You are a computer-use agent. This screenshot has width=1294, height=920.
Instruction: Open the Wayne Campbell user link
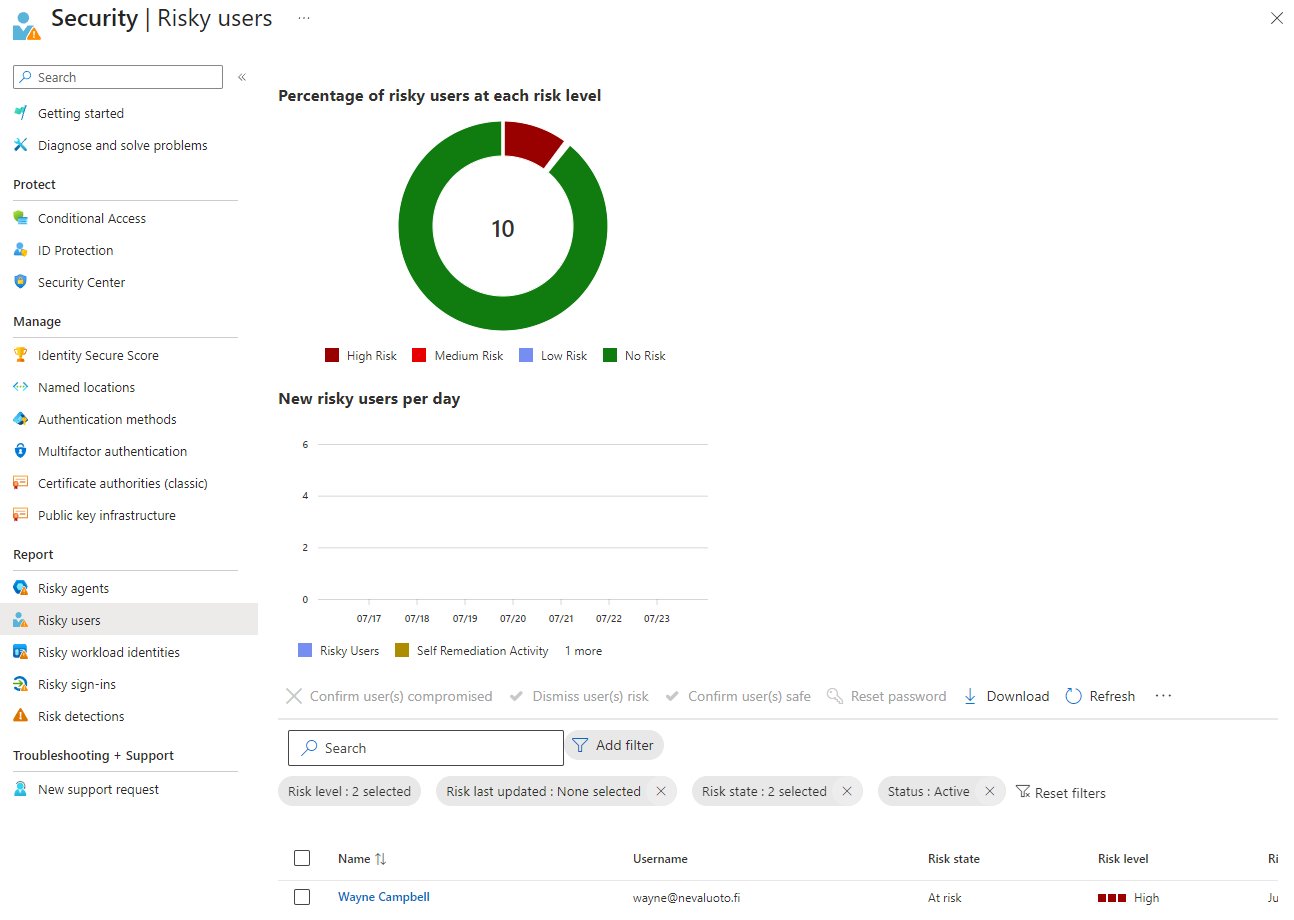tap(384, 897)
